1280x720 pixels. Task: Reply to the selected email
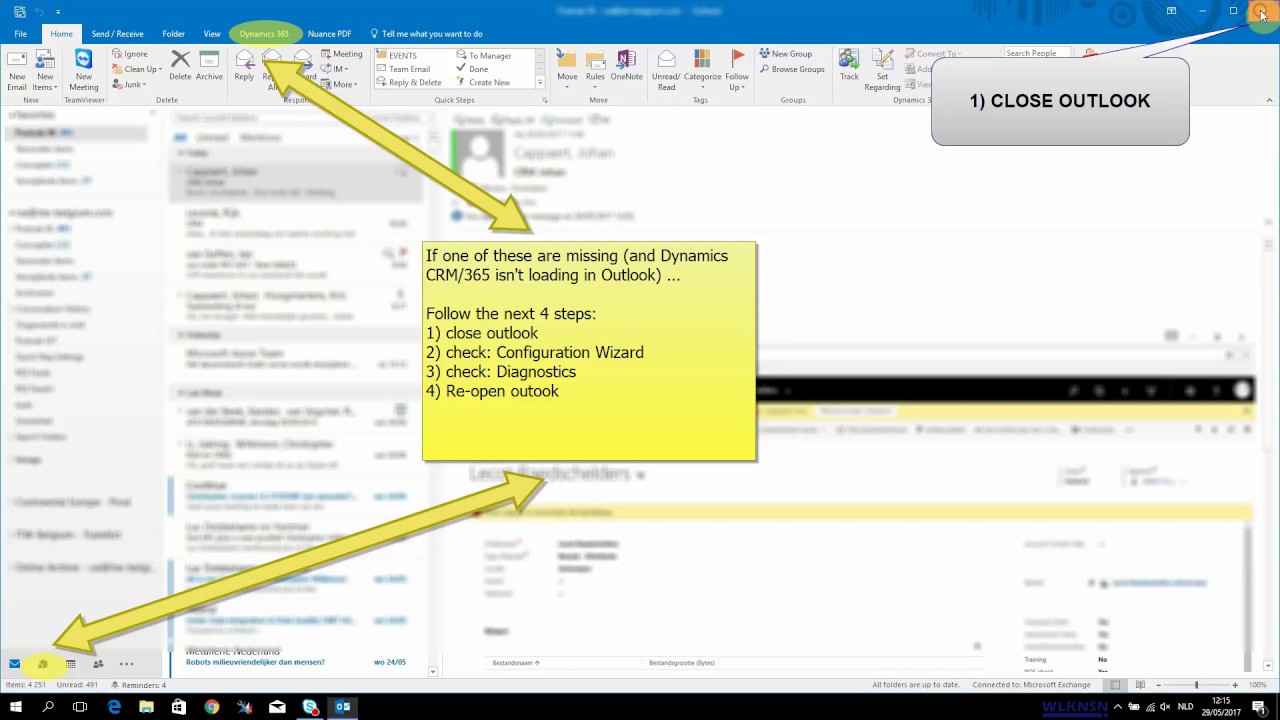(x=244, y=66)
